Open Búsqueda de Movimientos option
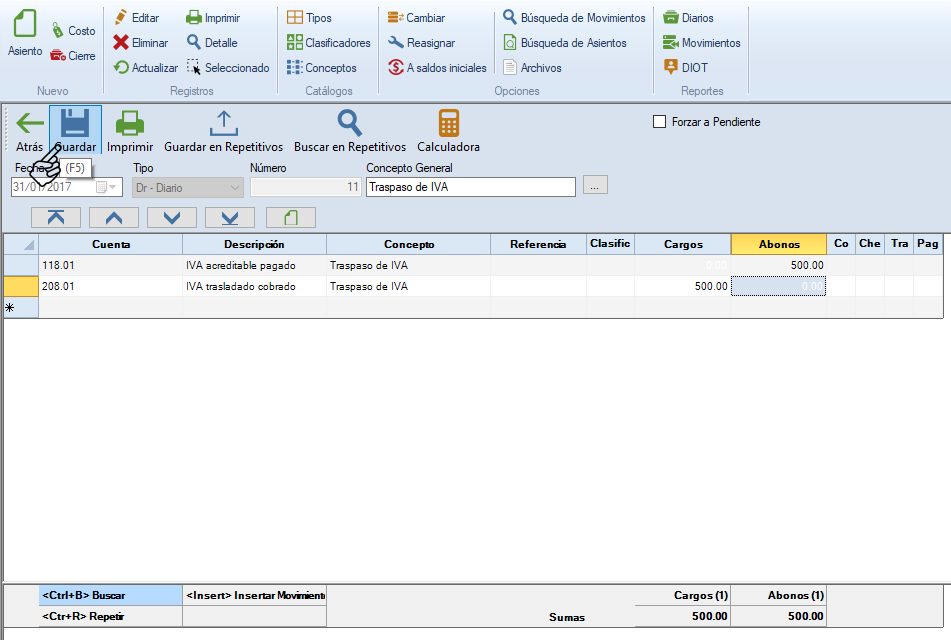951x640 pixels. click(x=573, y=18)
